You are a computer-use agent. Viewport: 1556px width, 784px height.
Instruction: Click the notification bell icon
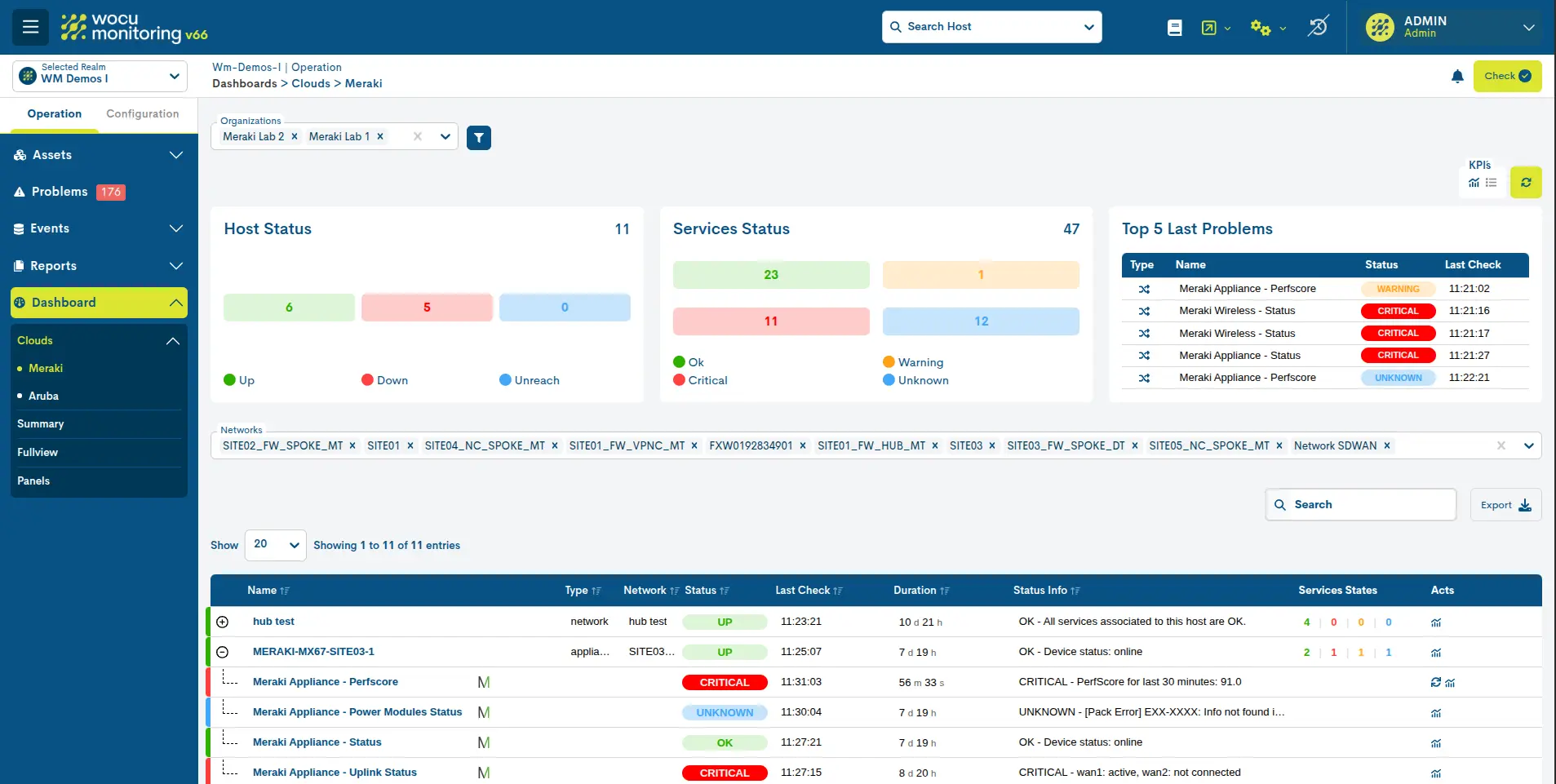[1457, 77]
